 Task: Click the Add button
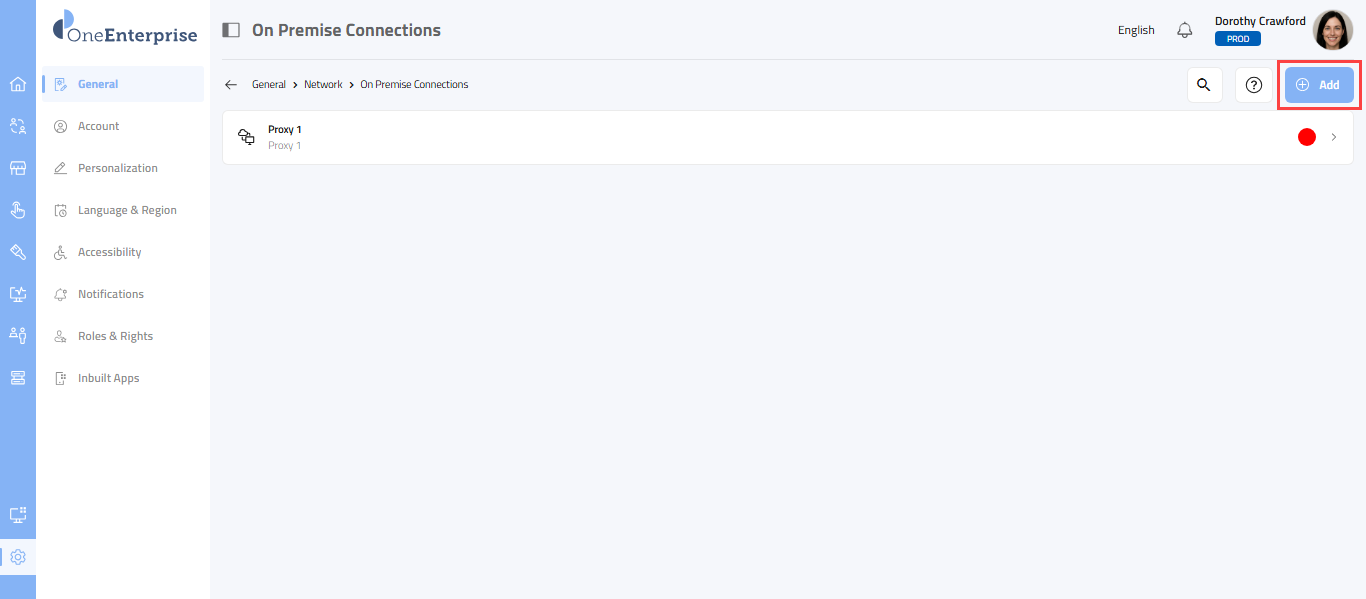point(1319,85)
